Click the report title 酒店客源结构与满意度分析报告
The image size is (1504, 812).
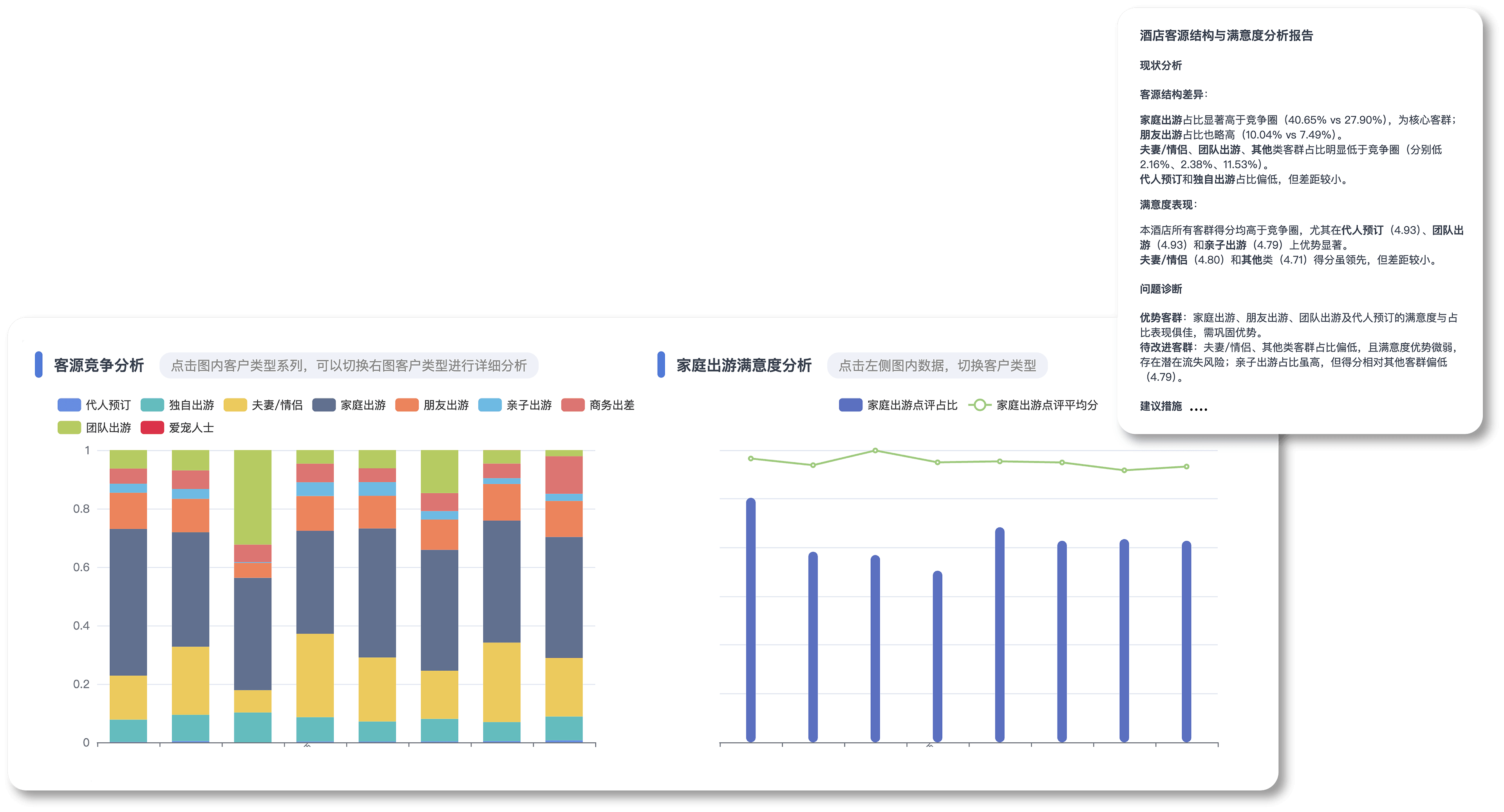1226,36
